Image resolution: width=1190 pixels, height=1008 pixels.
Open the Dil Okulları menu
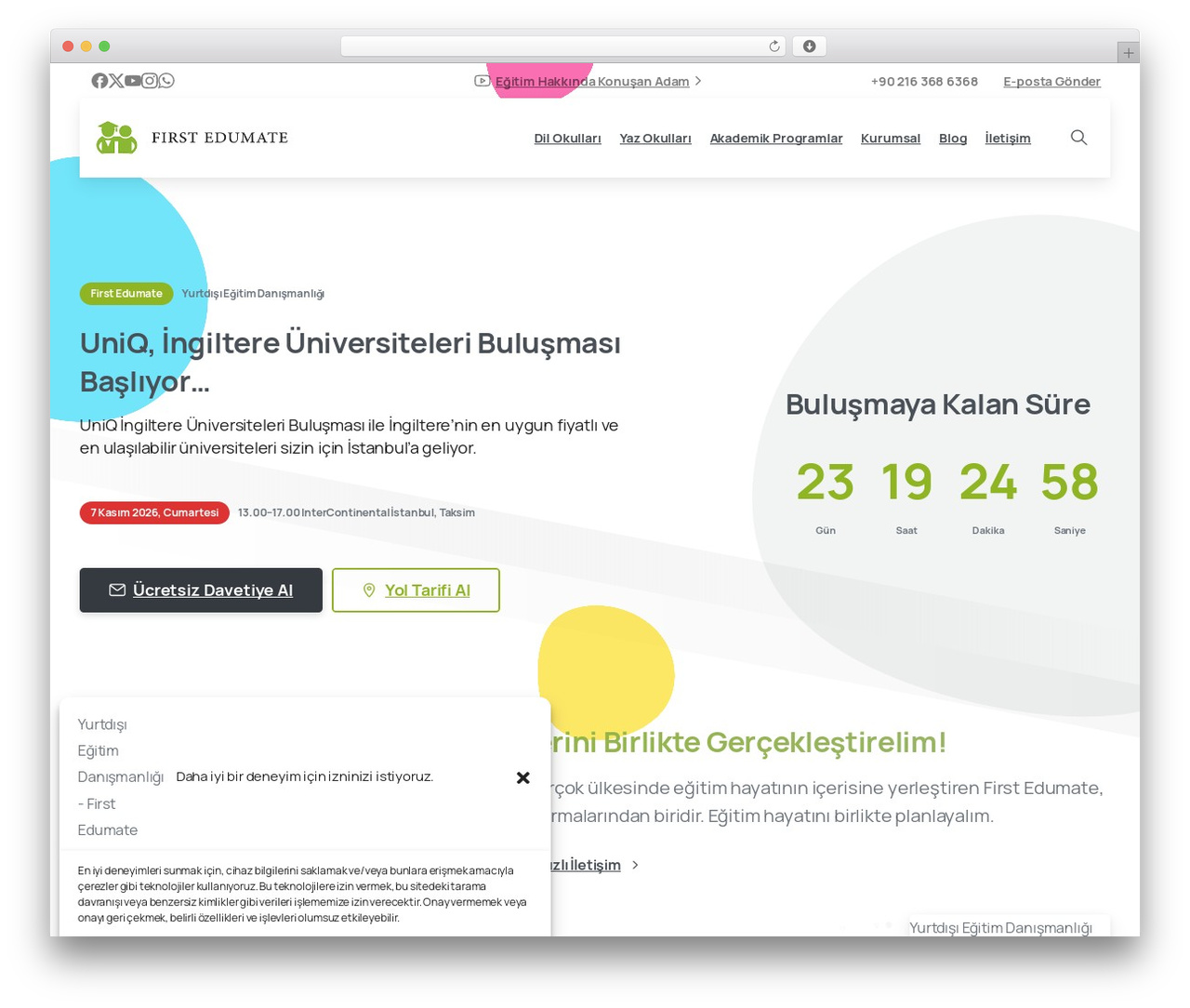567,139
